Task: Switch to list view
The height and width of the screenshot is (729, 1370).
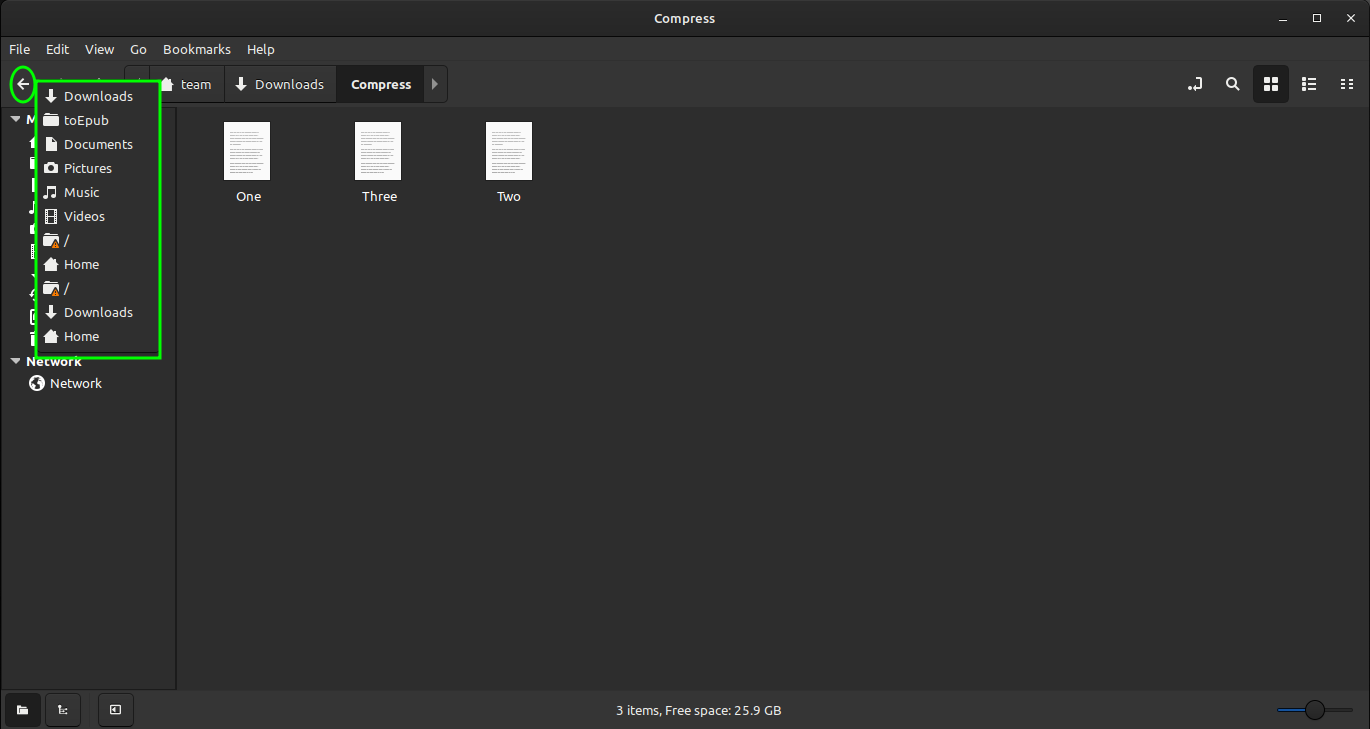Action: (x=1309, y=85)
